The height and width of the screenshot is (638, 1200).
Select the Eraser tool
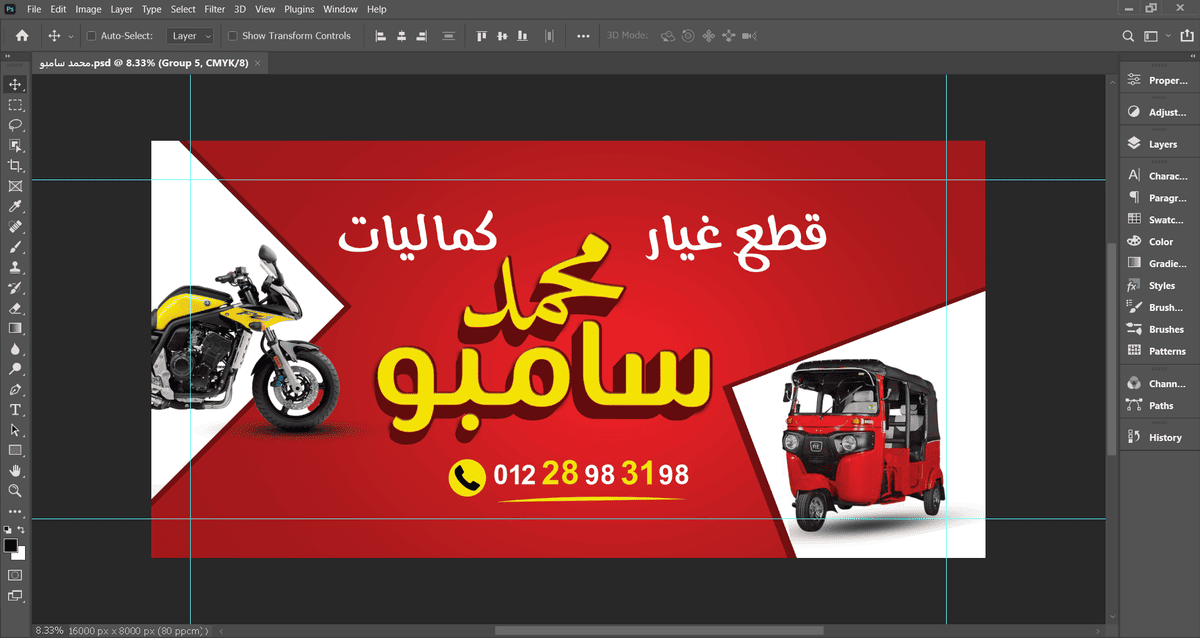[15, 308]
